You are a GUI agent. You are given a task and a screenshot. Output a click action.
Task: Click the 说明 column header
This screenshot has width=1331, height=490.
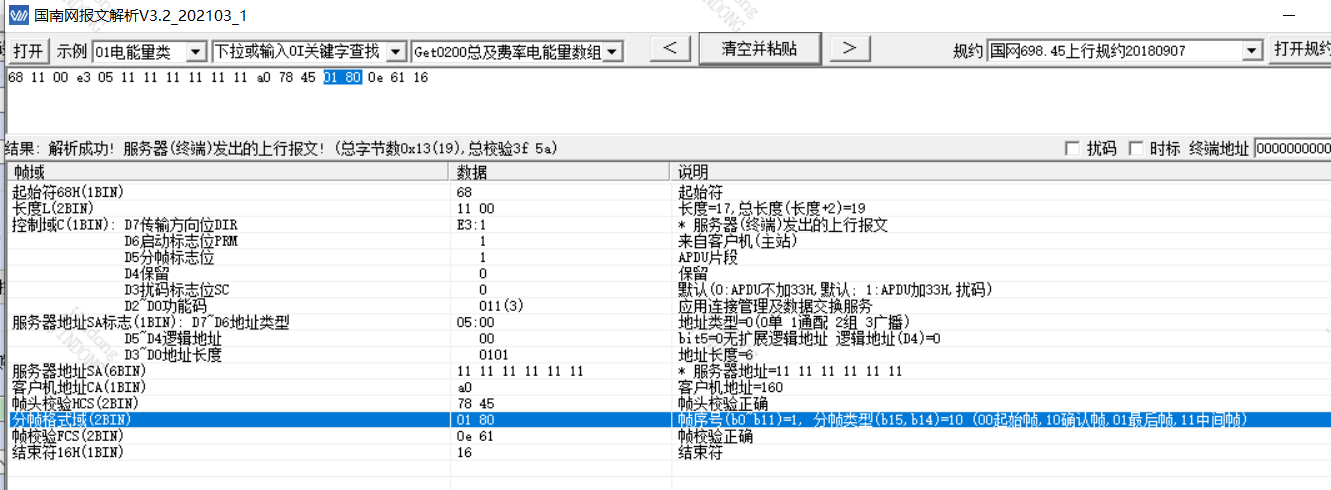click(1001, 172)
